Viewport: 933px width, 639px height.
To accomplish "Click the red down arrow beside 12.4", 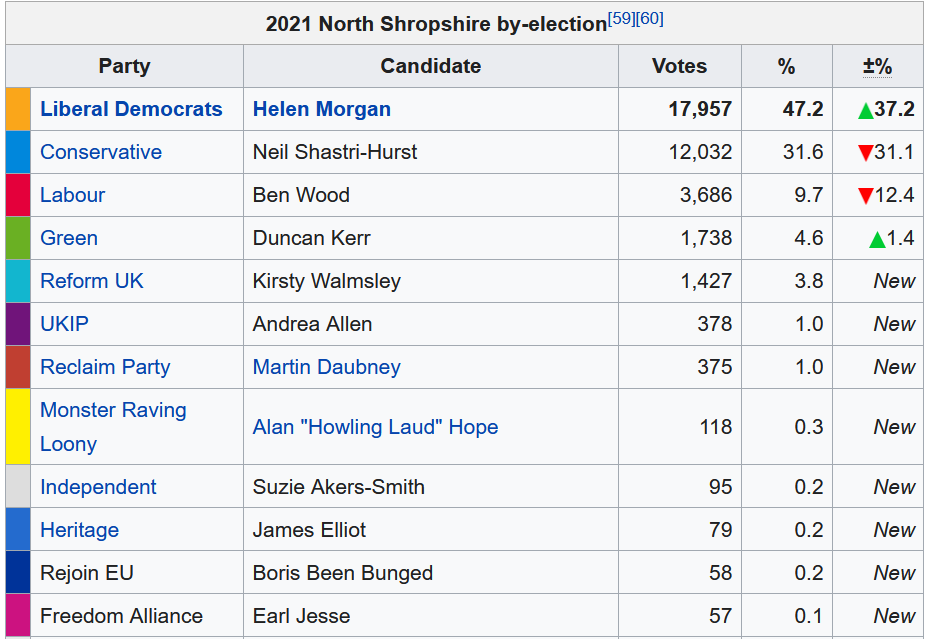I will [866, 196].
